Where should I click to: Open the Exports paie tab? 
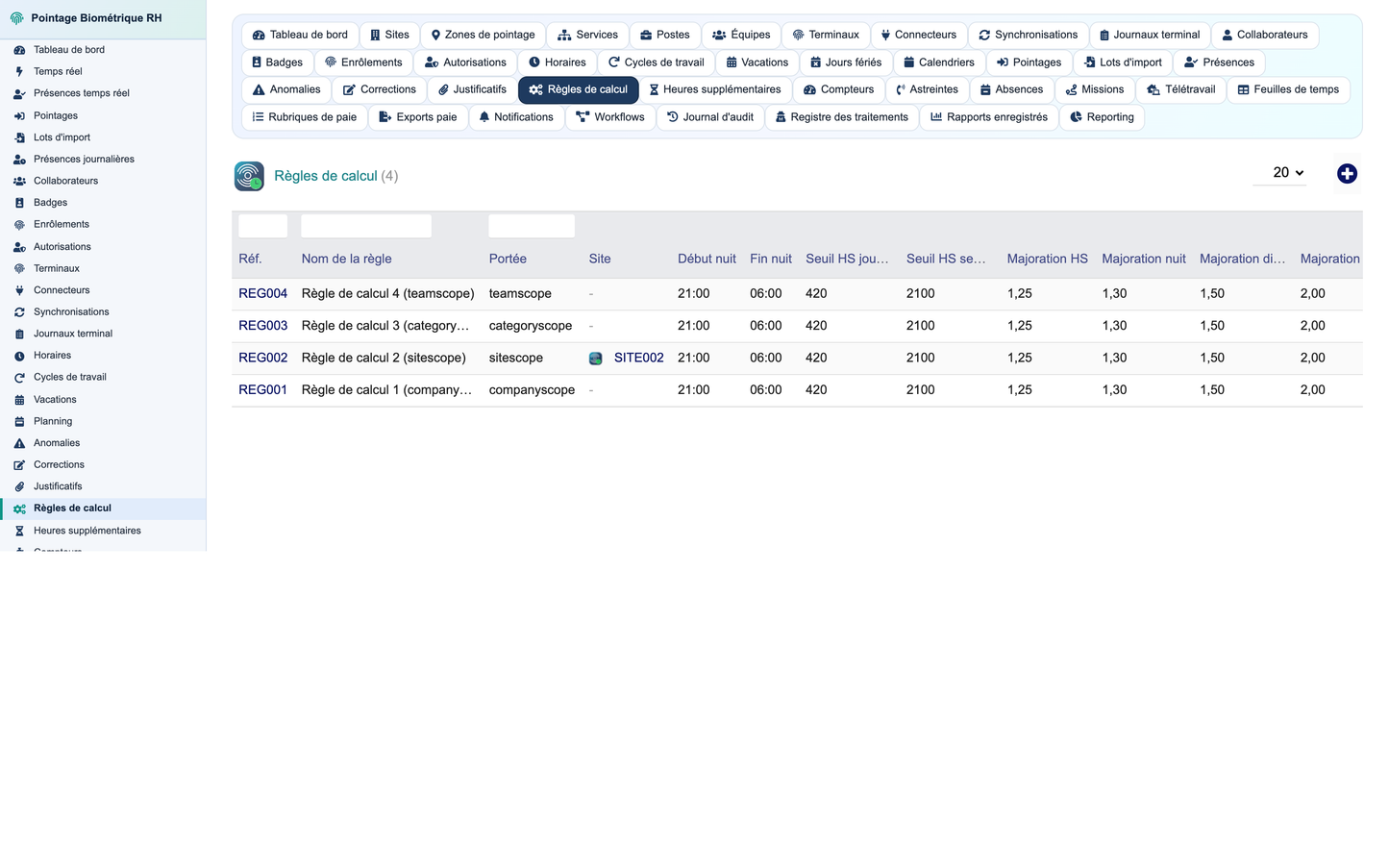click(x=418, y=117)
